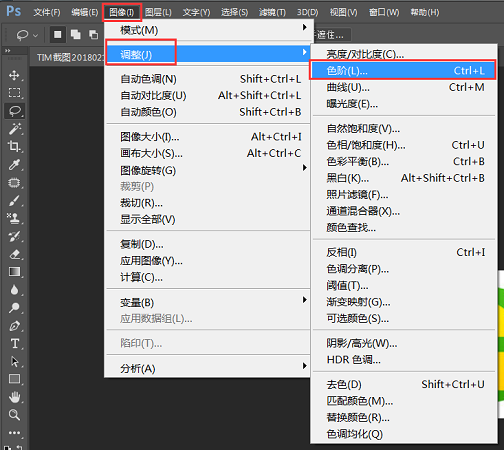The width and height of the screenshot is (504, 450).
Task: Select the Rectangular Marquee tool
Action: pyautogui.click(x=14, y=93)
